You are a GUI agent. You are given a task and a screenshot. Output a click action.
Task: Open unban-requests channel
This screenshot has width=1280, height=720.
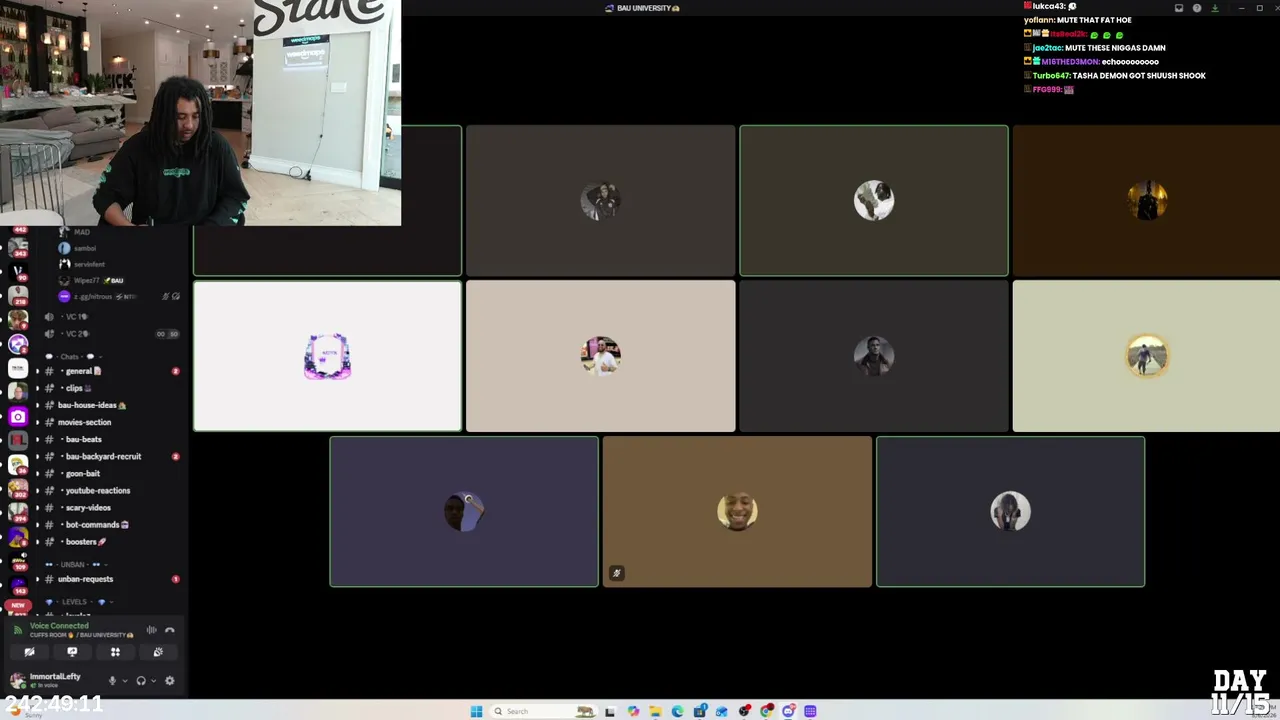(110, 579)
